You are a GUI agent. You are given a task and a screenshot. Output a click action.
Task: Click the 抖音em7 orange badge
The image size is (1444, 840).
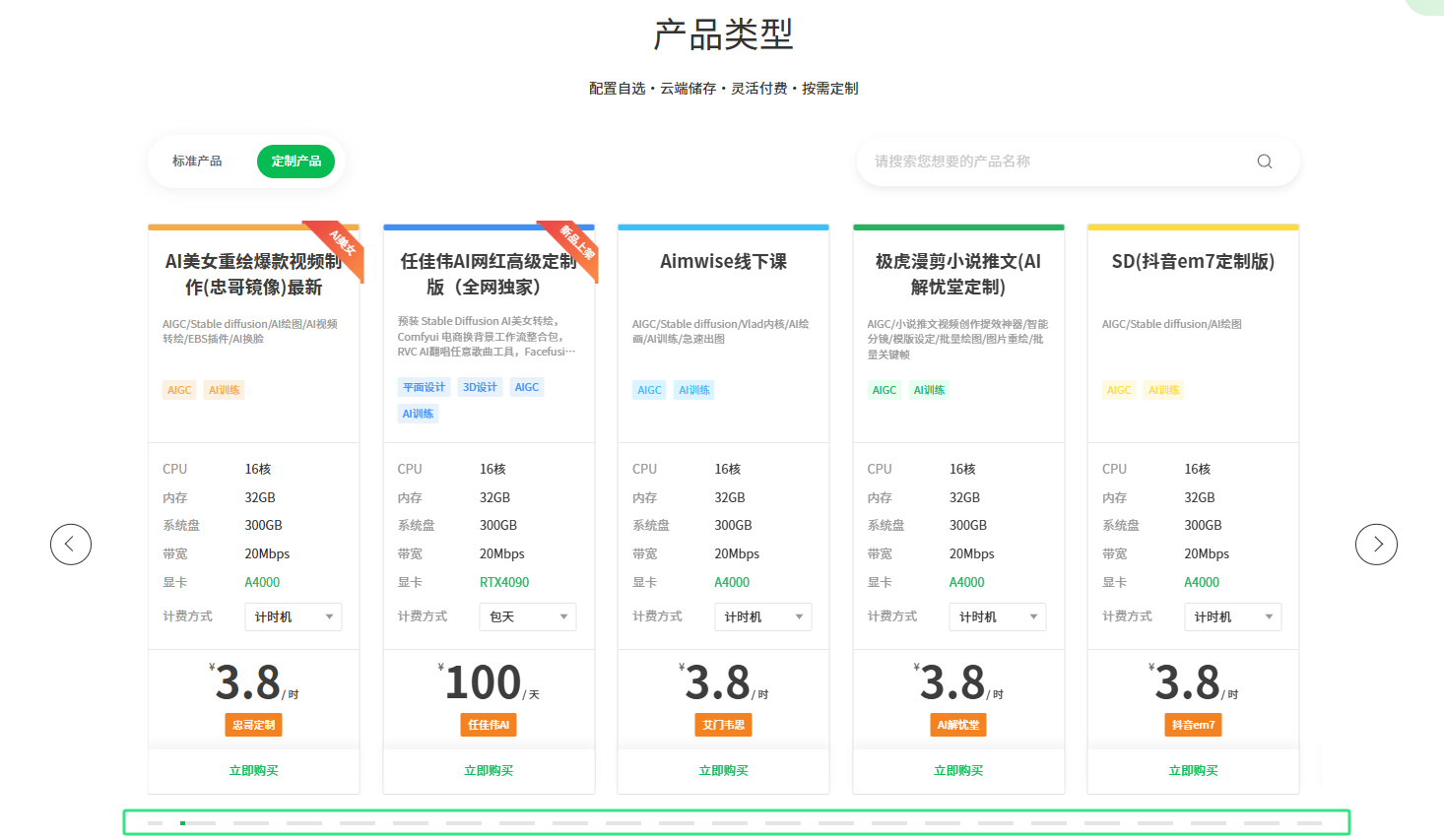pyautogui.click(x=1194, y=725)
